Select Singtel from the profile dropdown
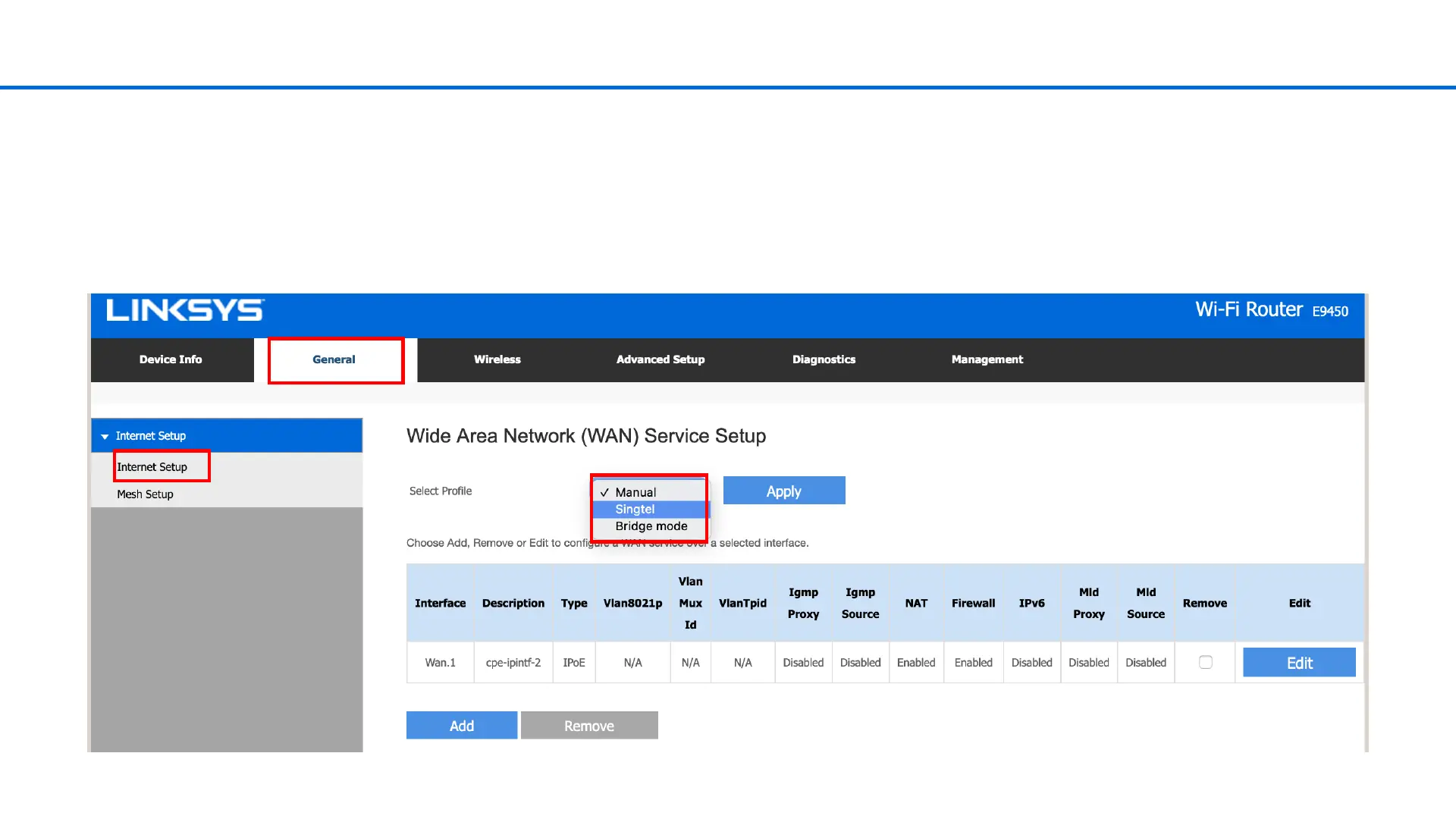This screenshot has width=1456, height=819. [x=635, y=510]
